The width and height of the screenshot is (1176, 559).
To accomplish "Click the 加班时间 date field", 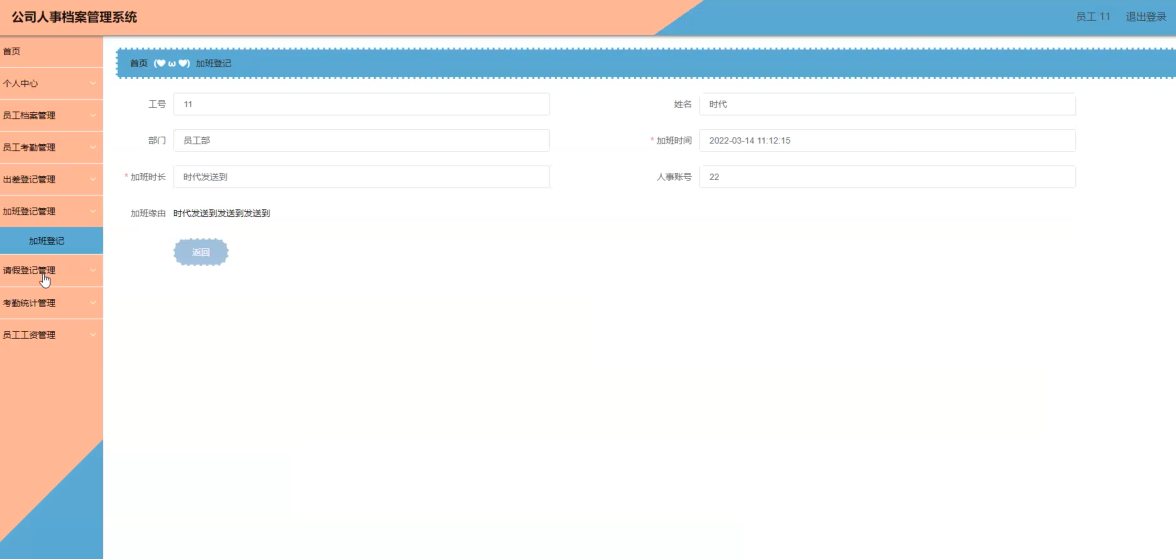I will (887, 140).
